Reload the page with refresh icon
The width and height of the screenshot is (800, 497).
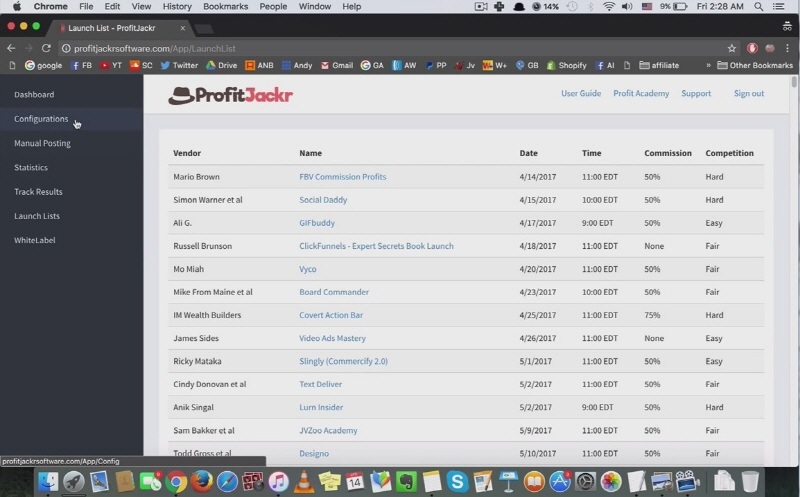point(46,48)
